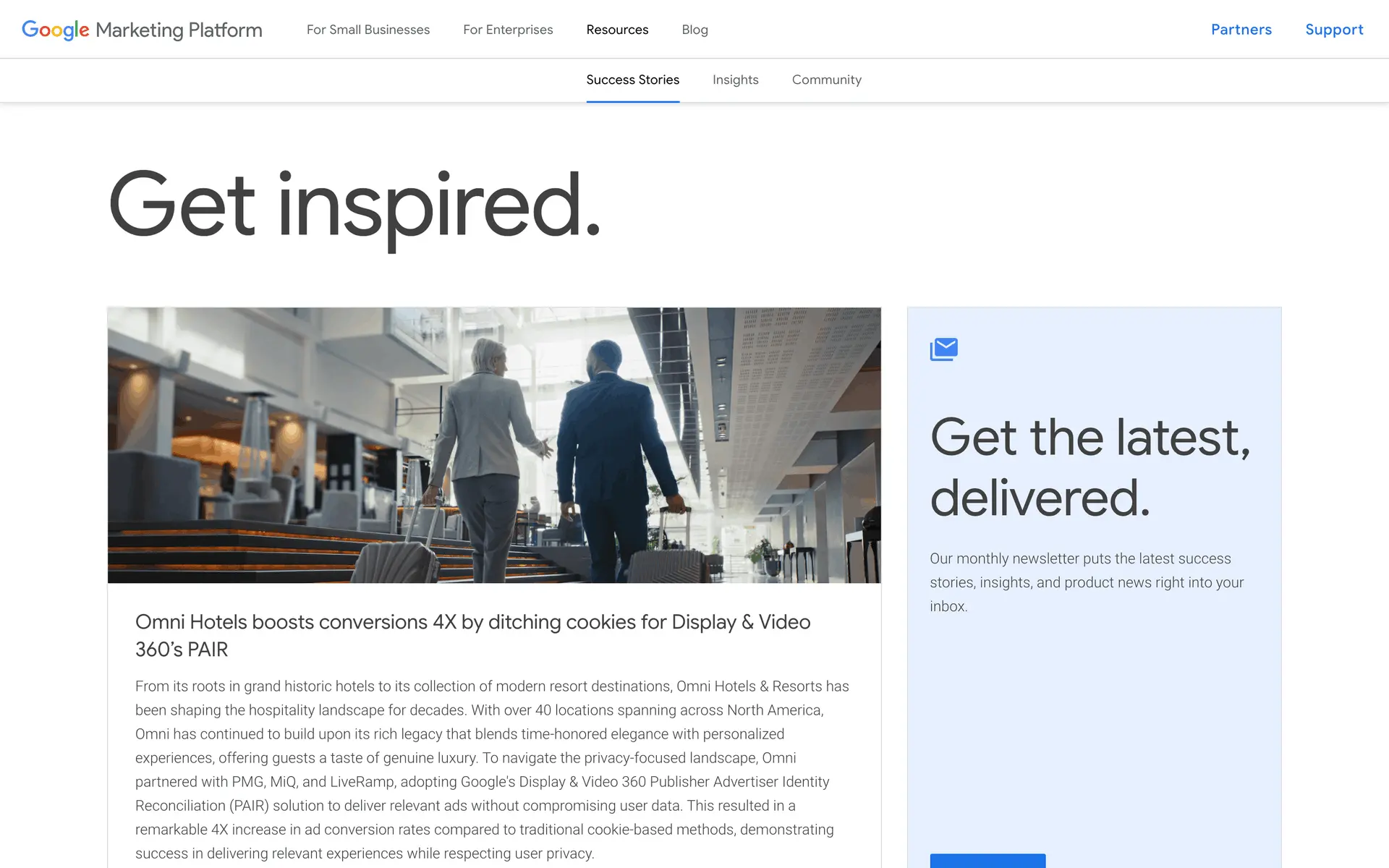Switch to the Insights tab
This screenshot has width=1389, height=868.
735,80
